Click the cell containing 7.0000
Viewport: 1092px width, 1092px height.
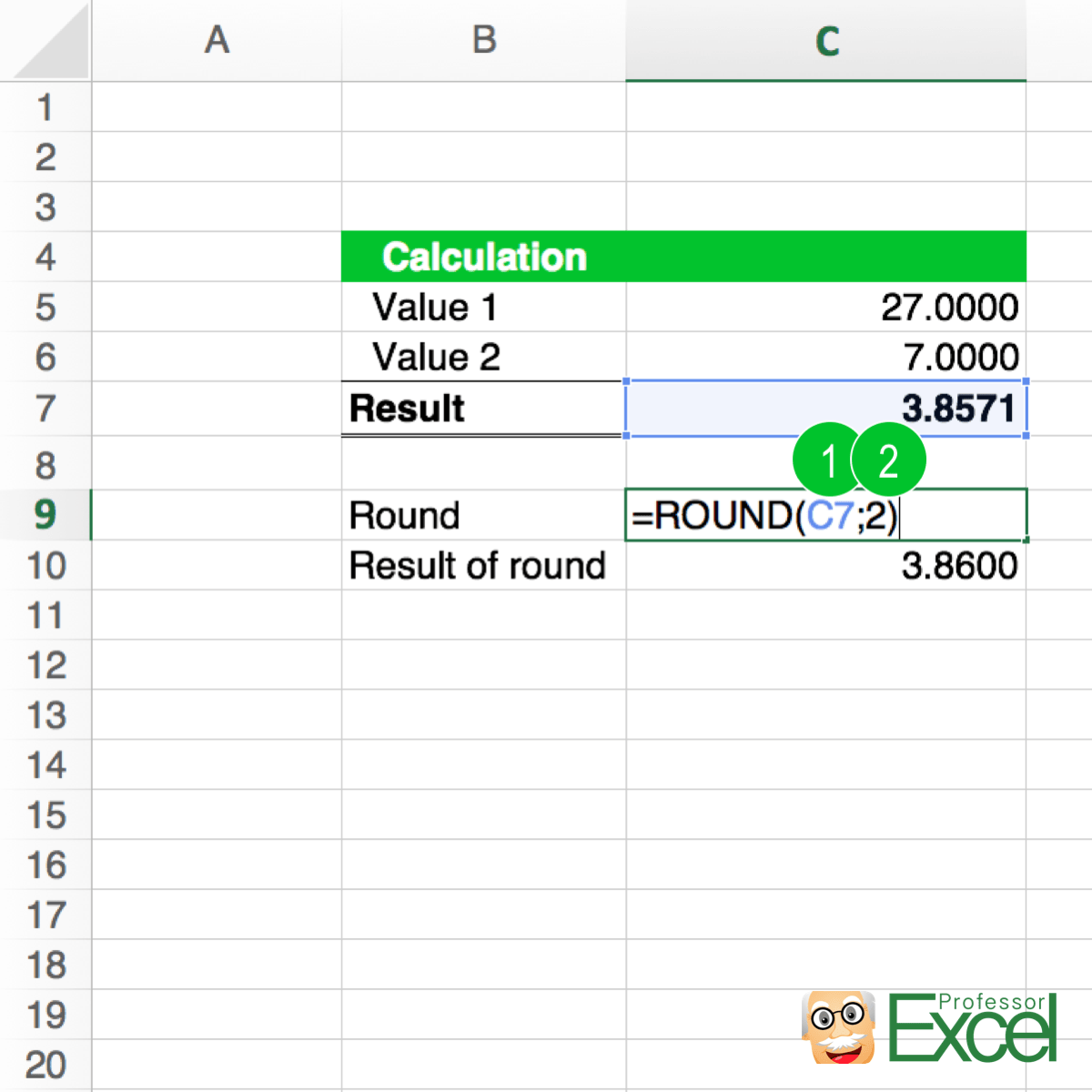[826, 356]
